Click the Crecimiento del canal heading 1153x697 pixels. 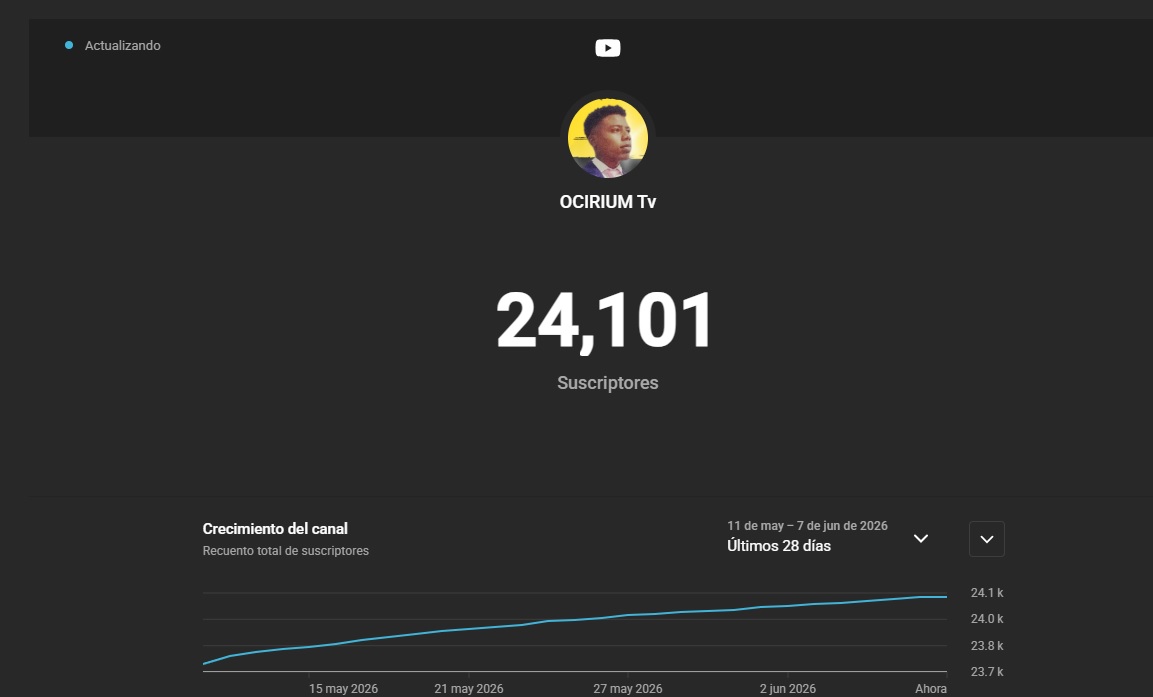pos(275,529)
